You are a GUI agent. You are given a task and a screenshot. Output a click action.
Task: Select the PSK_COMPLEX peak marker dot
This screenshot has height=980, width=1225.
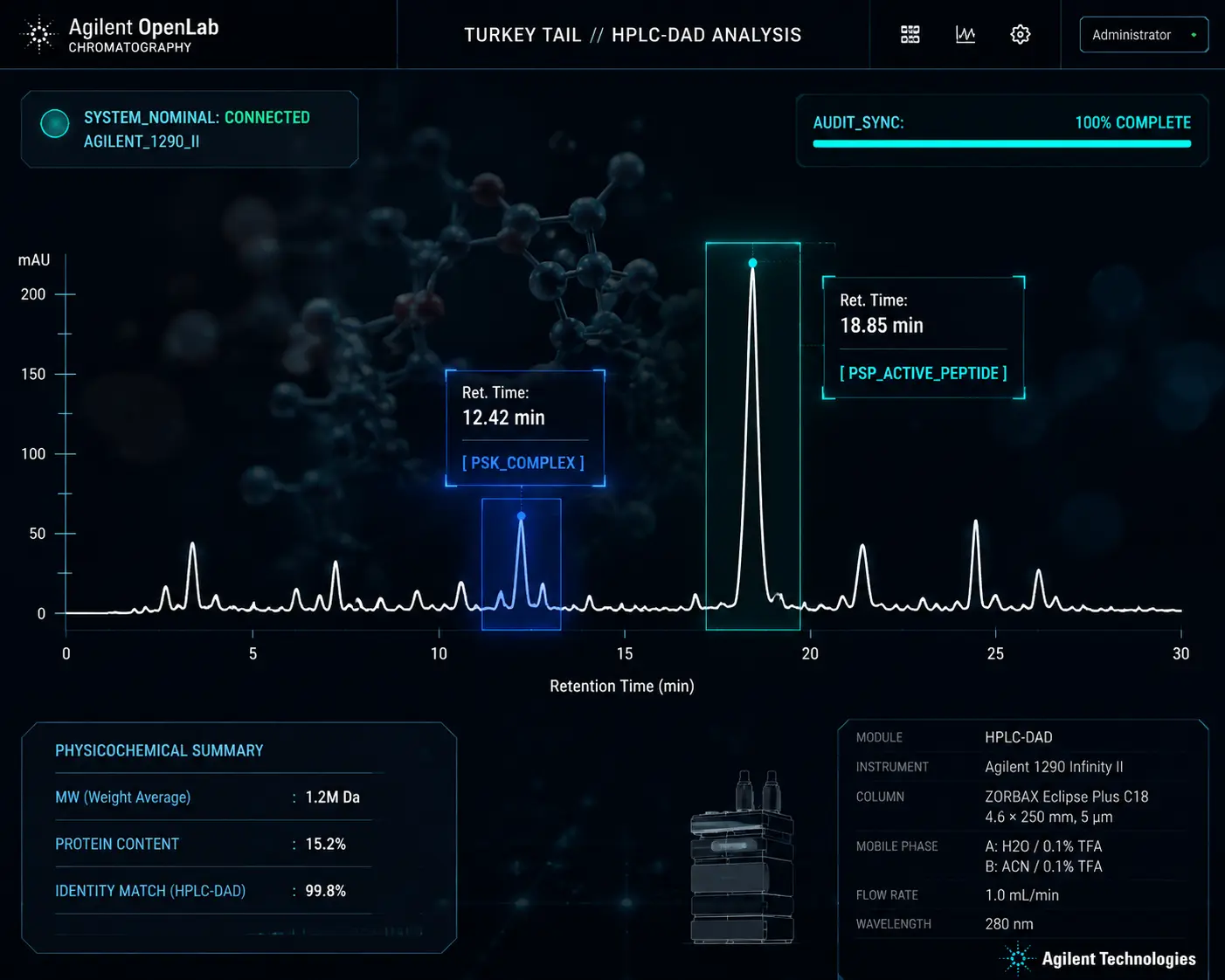522,516
